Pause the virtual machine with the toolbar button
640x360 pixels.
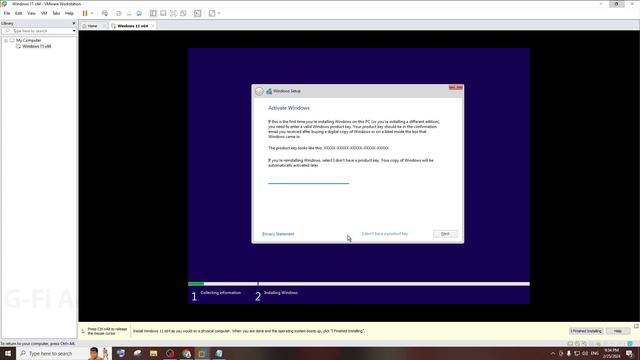pos(85,13)
